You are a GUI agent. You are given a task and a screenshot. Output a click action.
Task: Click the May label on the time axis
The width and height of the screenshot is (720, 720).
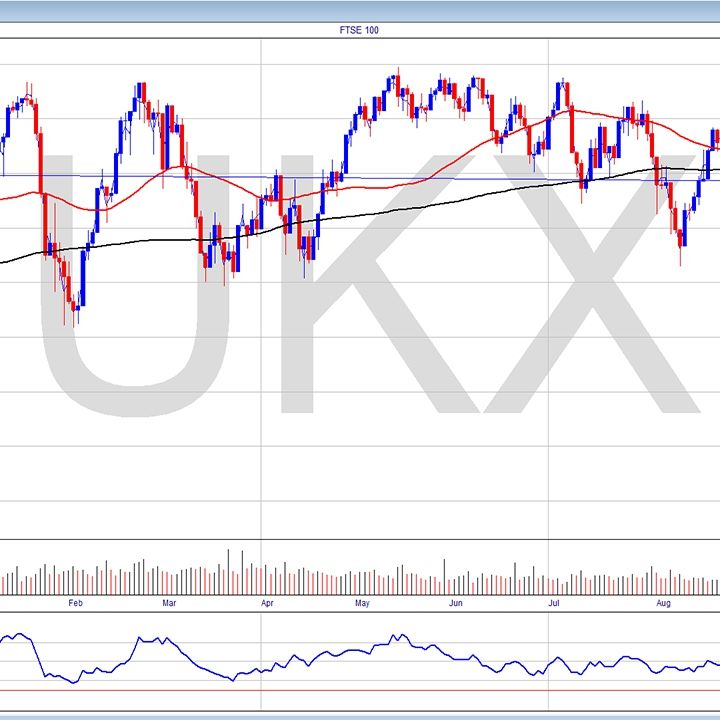pos(362,604)
